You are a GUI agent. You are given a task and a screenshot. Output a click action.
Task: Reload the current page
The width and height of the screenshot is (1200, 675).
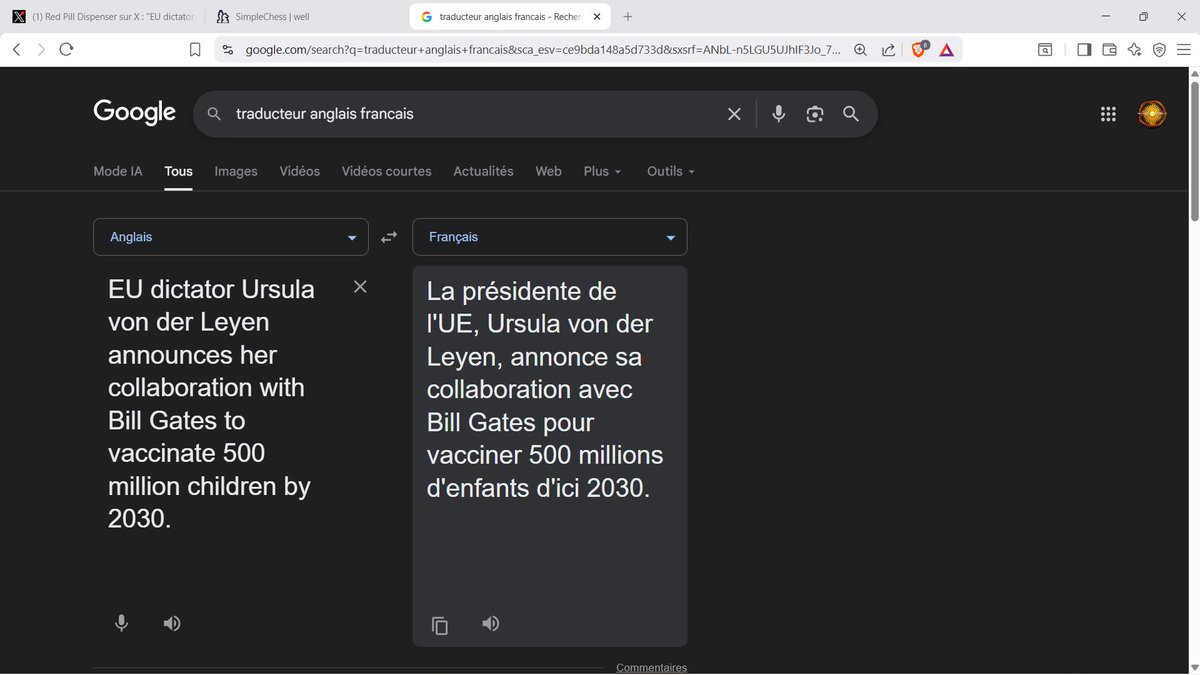(x=66, y=49)
